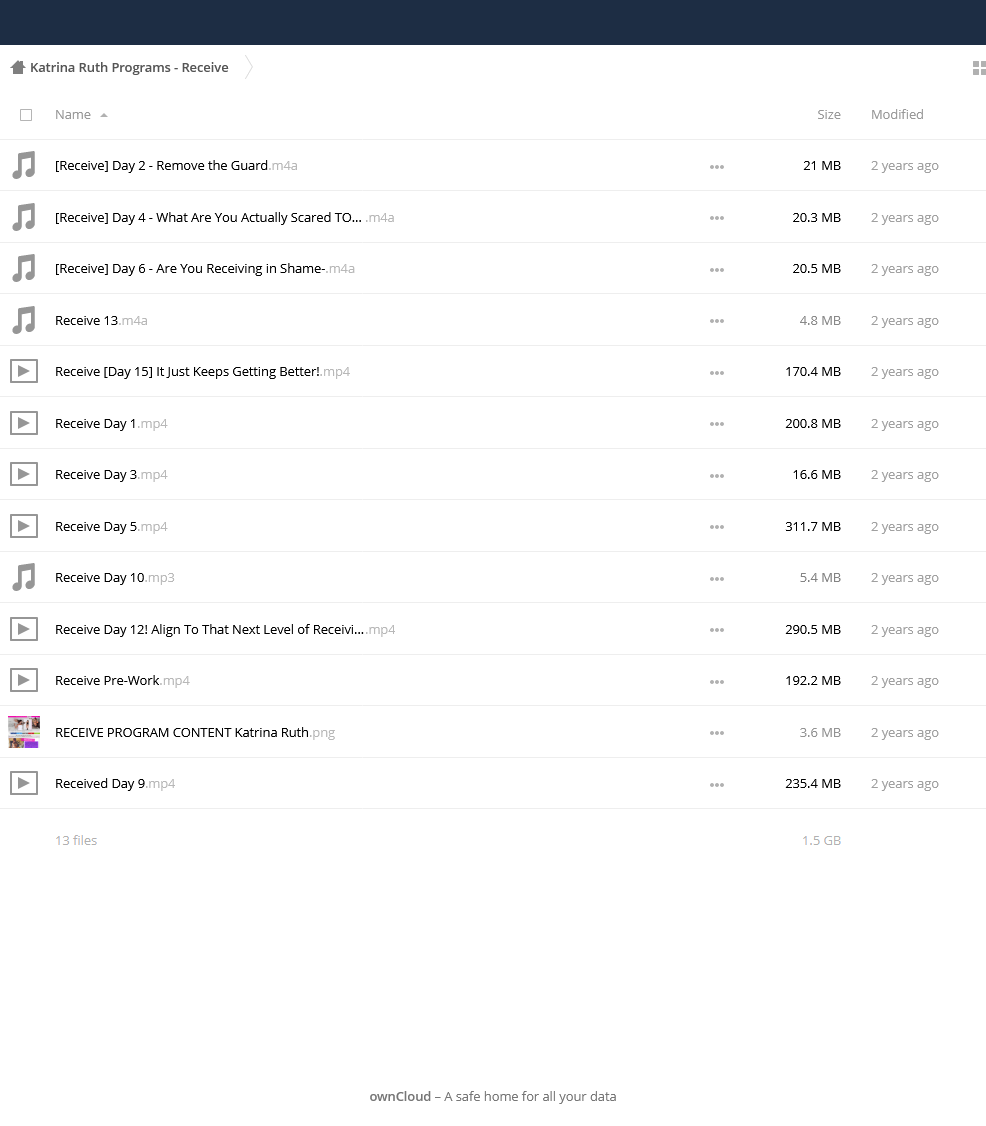Open Katrina Ruth Programs - Receive breadcrumb
The image size is (986, 1126).
click(x=129, y=68)
